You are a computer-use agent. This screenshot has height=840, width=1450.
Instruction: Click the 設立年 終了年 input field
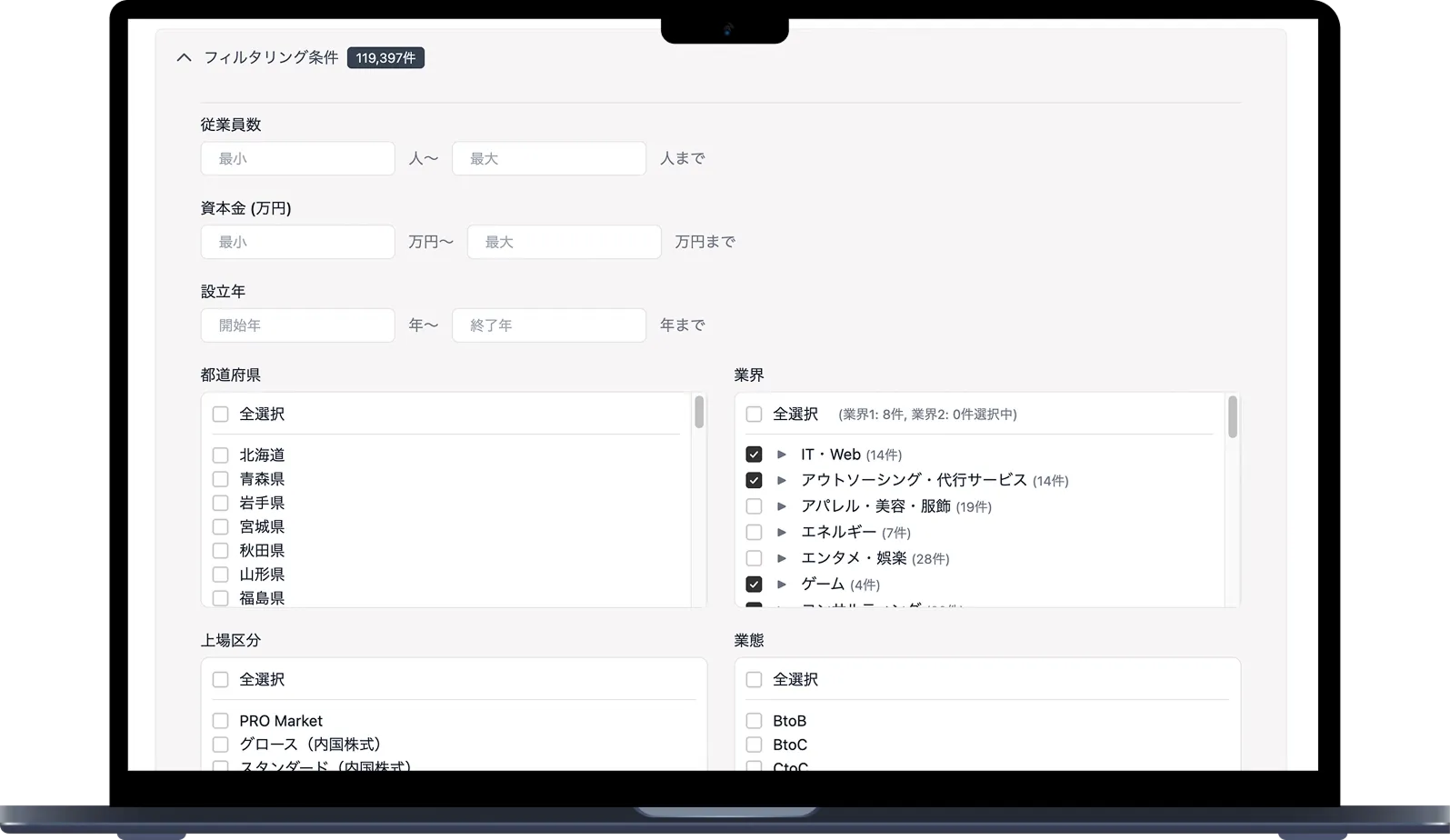point(549,325)
